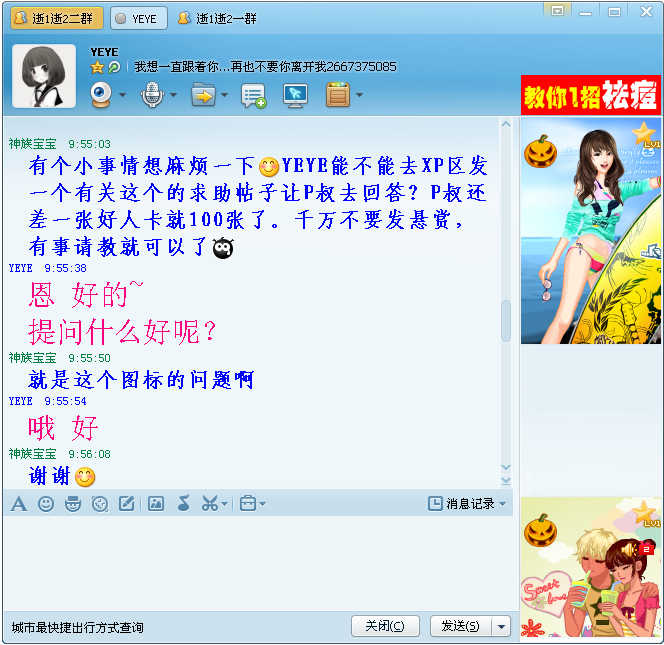
Task: Click the yellow star level icon under YEYE
Action: 97,67
